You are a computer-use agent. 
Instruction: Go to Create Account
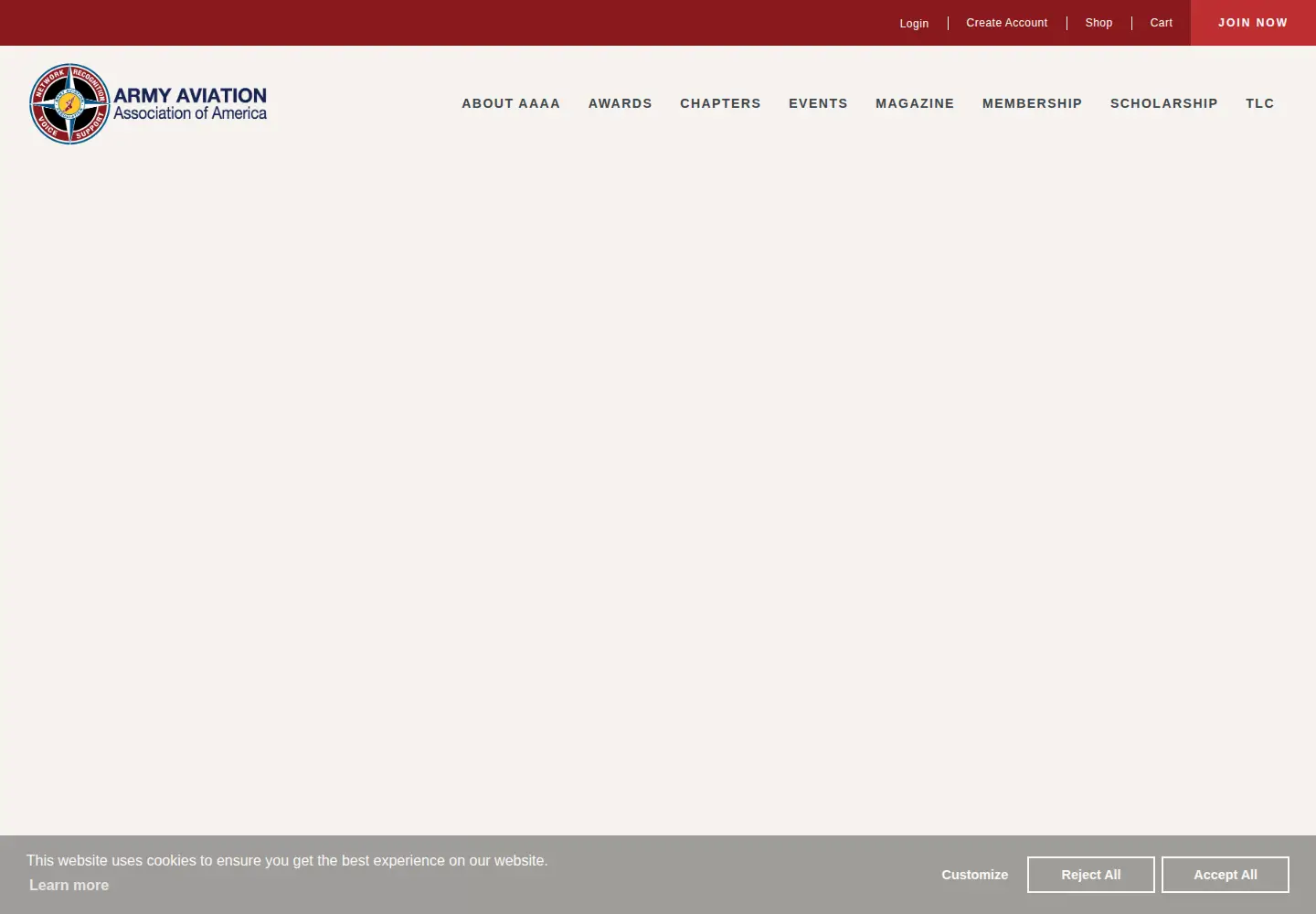tap(1007, 23)
